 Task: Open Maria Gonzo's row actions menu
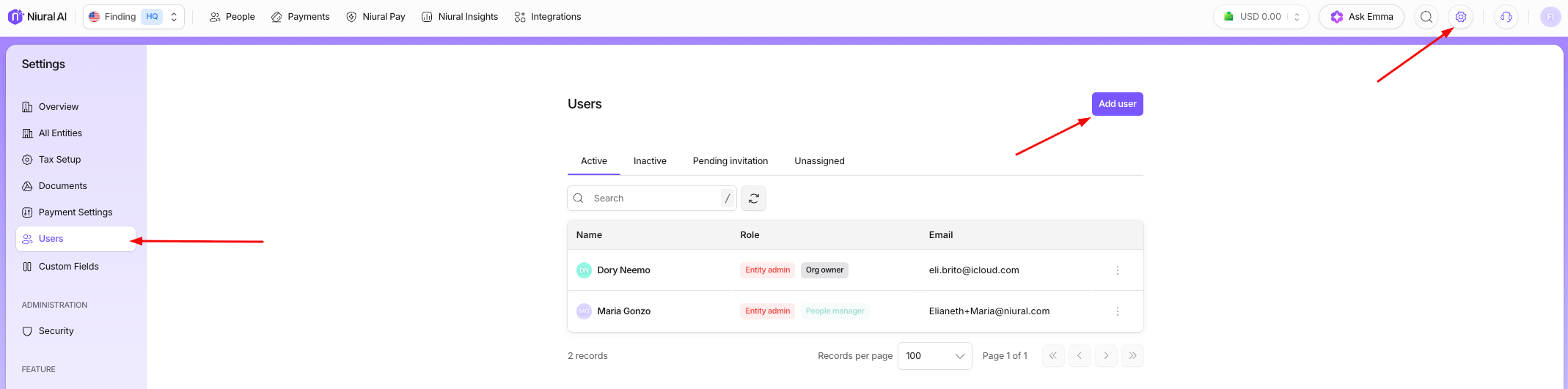click(x=1118, y=311)
